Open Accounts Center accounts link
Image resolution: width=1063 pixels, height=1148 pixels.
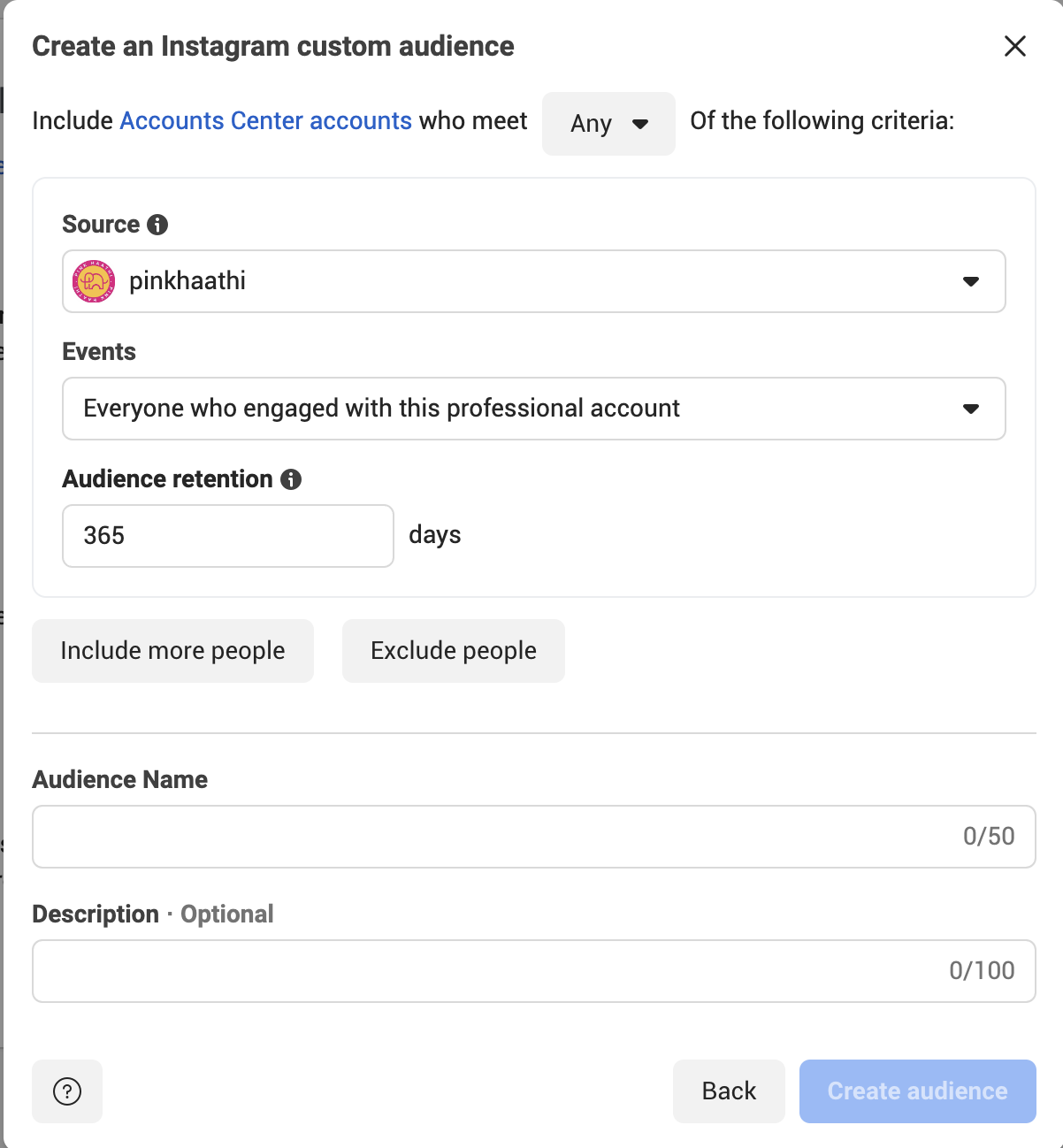point(265,120)
